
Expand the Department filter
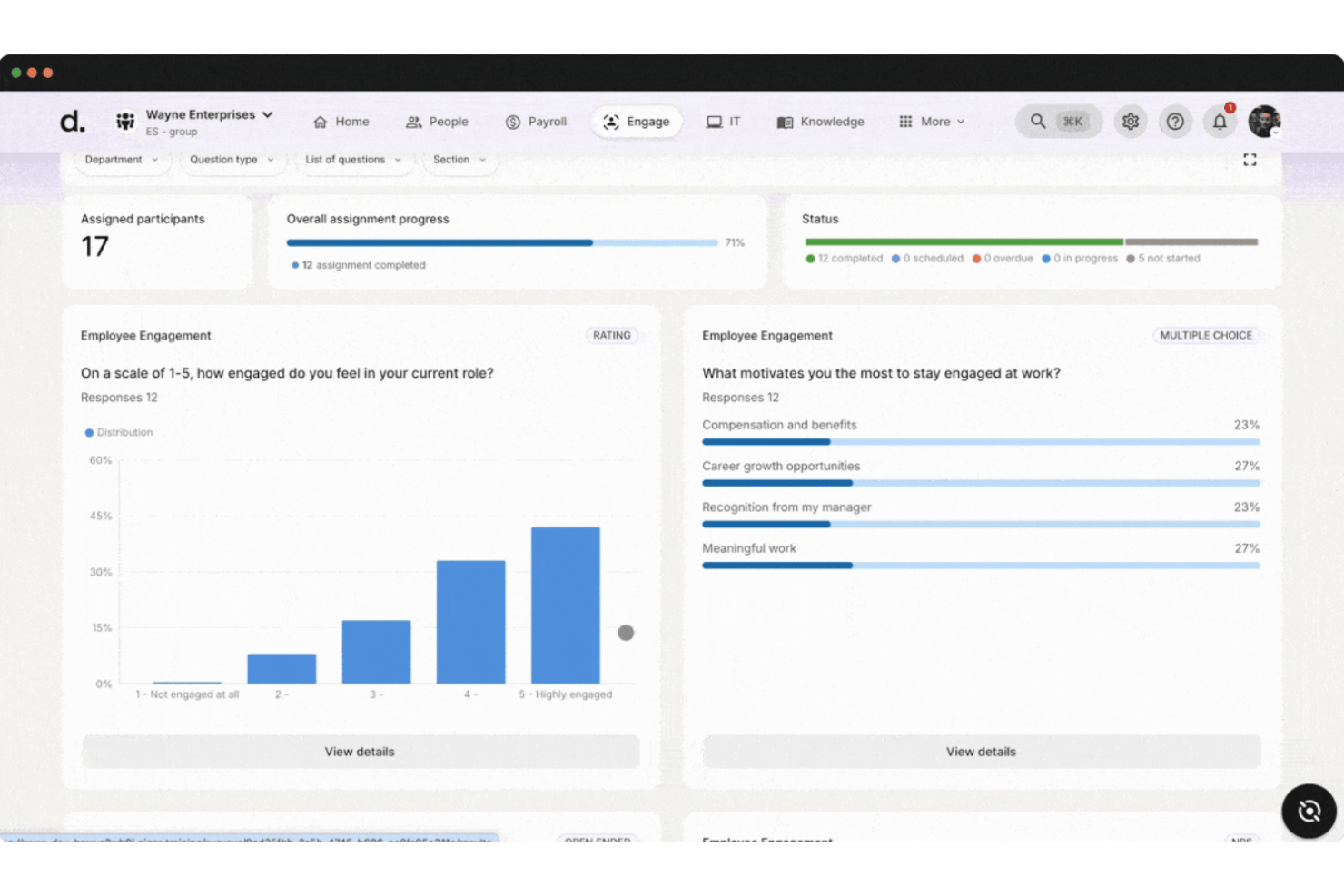coord(121,160)
